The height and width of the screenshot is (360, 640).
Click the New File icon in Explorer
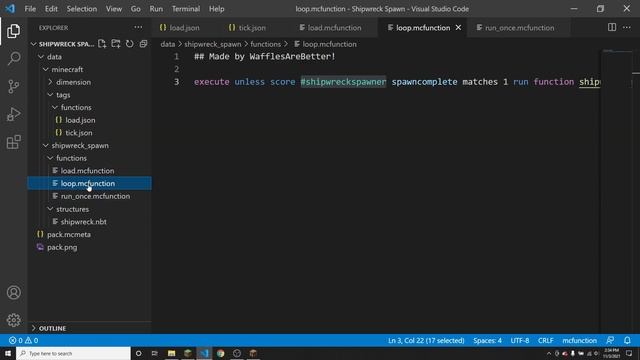tap(102, 44)
